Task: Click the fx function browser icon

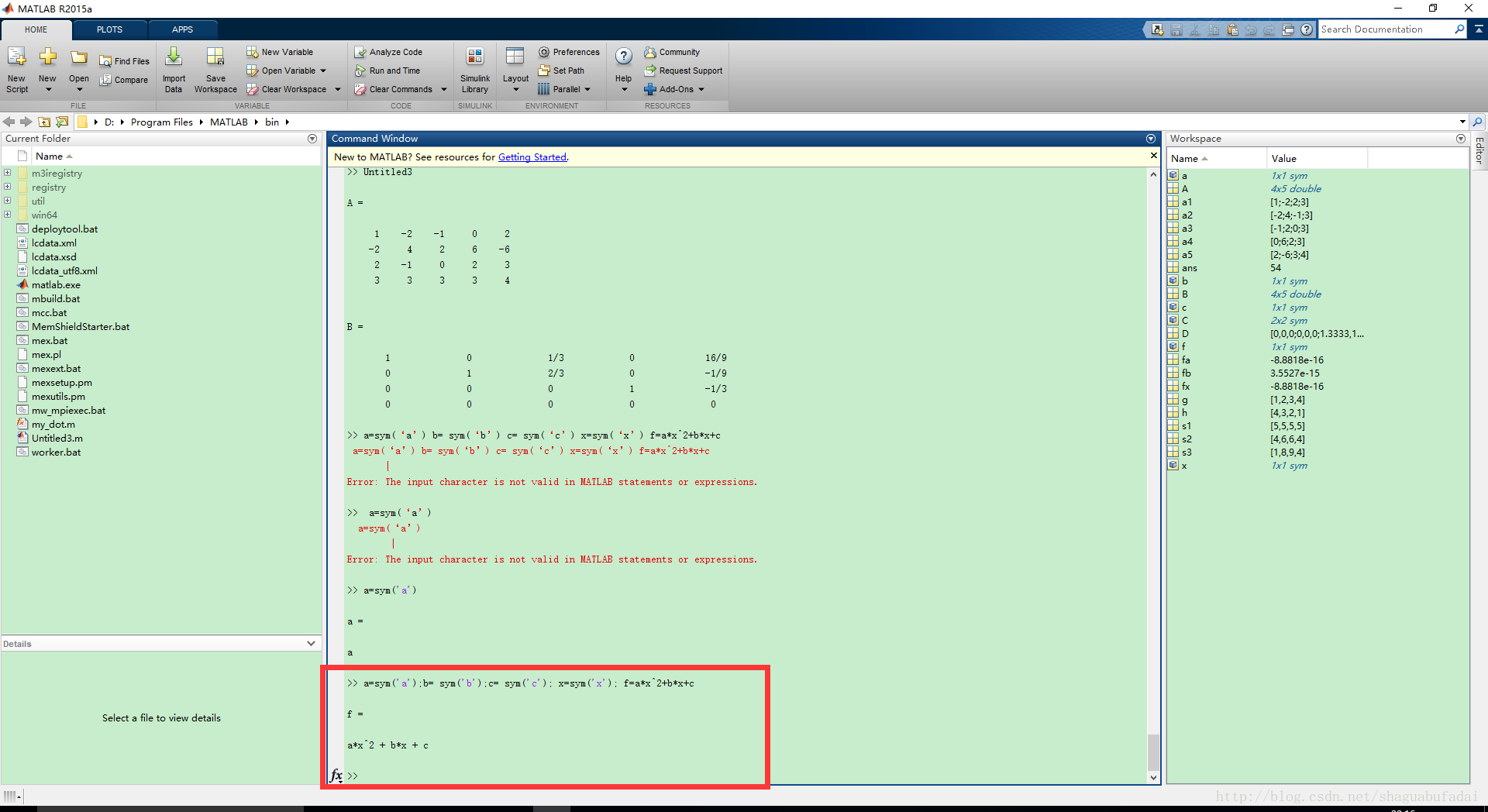Action: pyautogui.click(x=336, y=776)
